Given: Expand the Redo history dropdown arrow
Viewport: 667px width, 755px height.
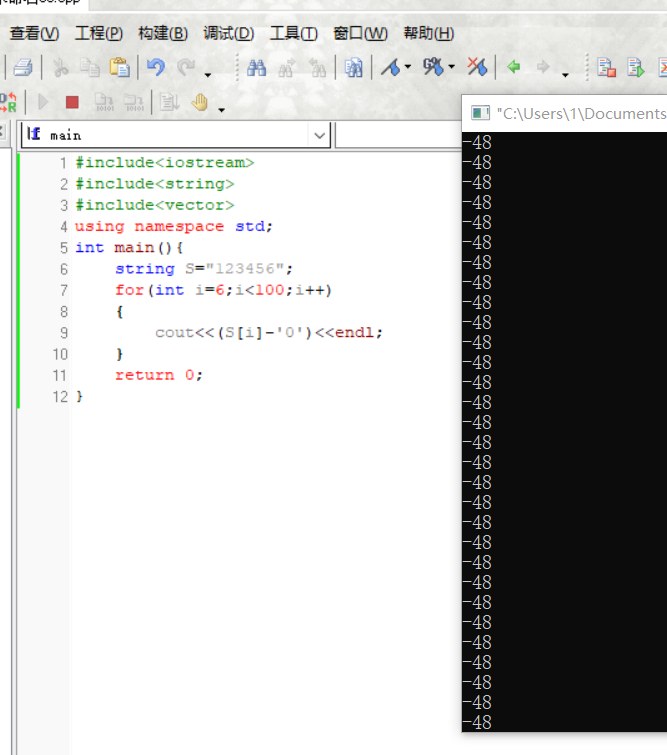Looking at the screenshot, I should 208,75.
